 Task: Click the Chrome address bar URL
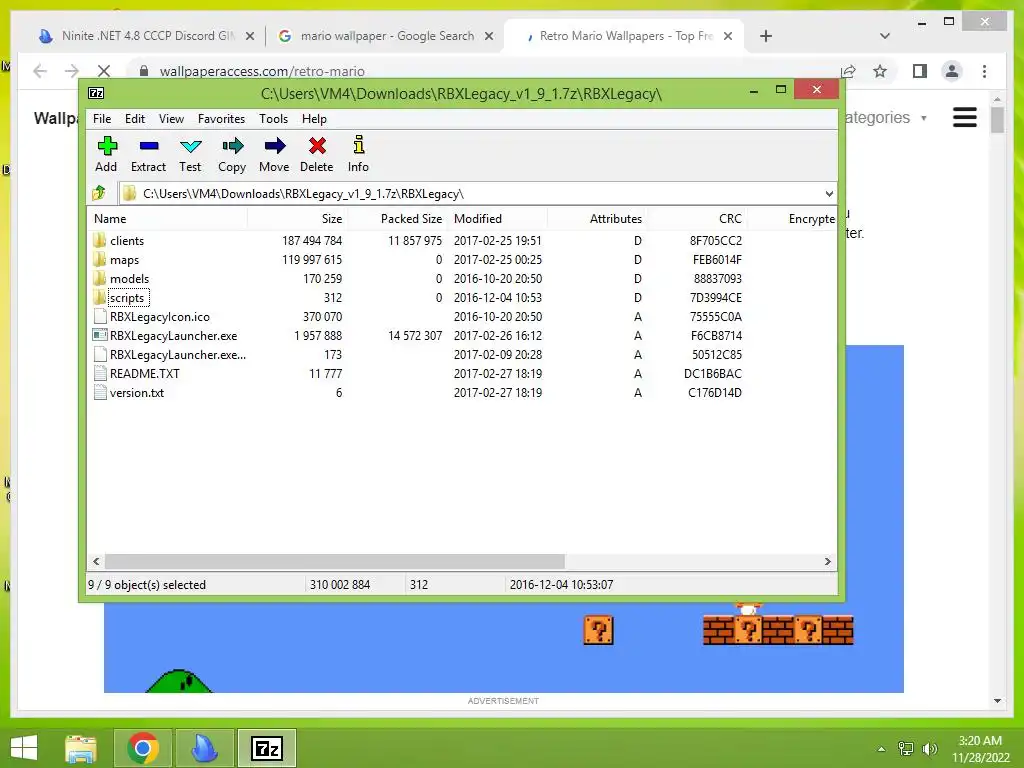tap(262, 71)
